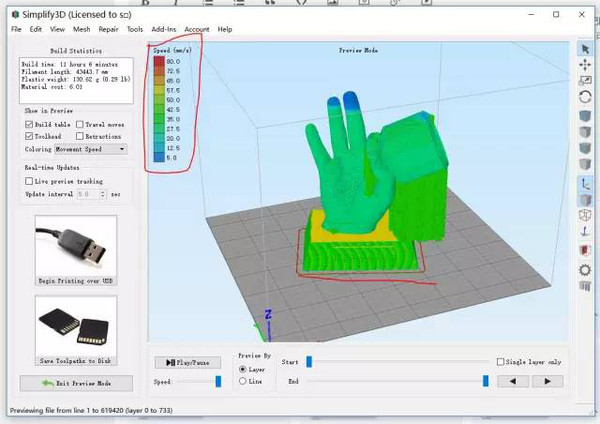Check the Single layer only box
600x424 pixels.
coord(501,362)
